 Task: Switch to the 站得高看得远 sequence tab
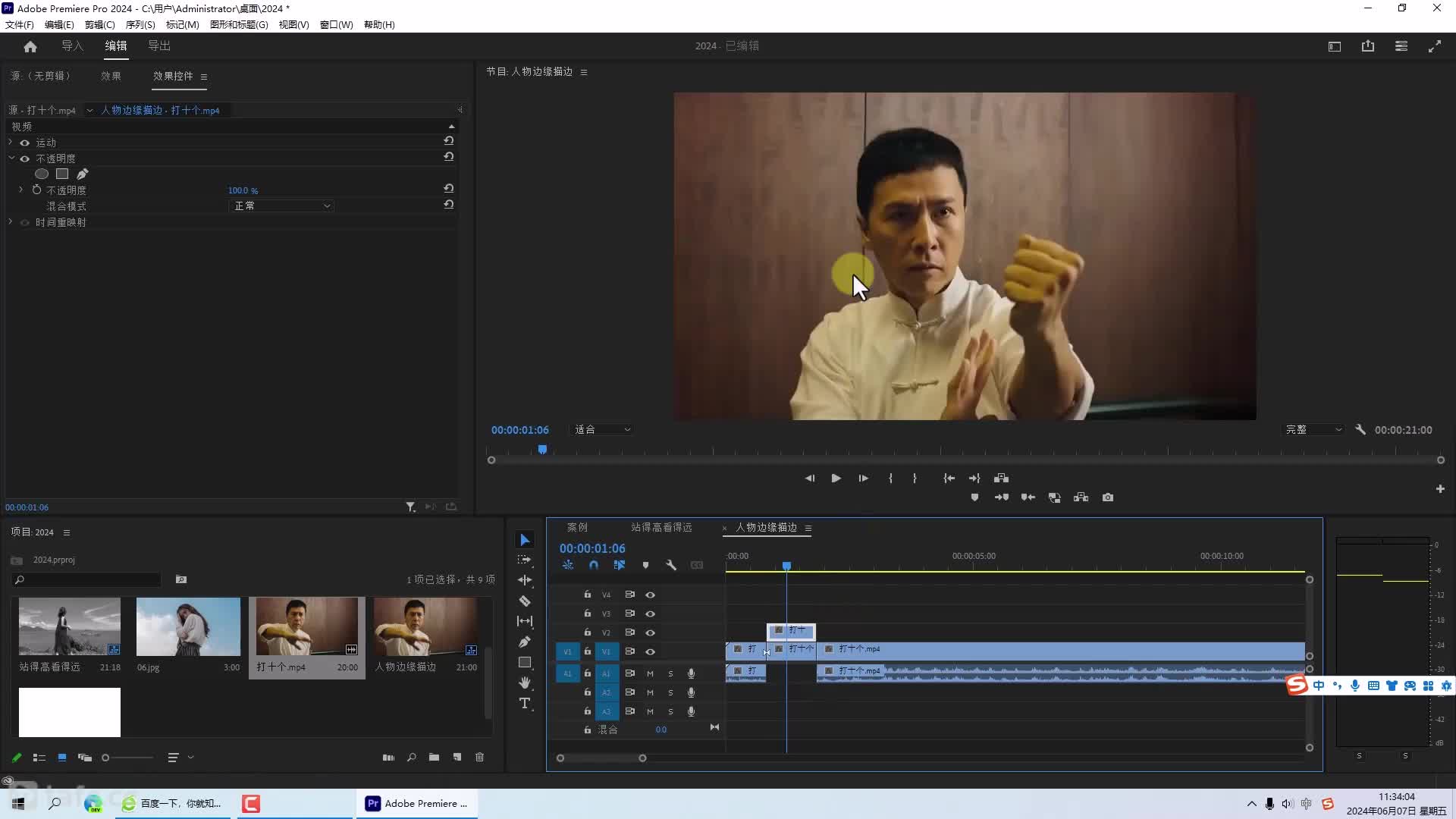click(x=661, y=527)
